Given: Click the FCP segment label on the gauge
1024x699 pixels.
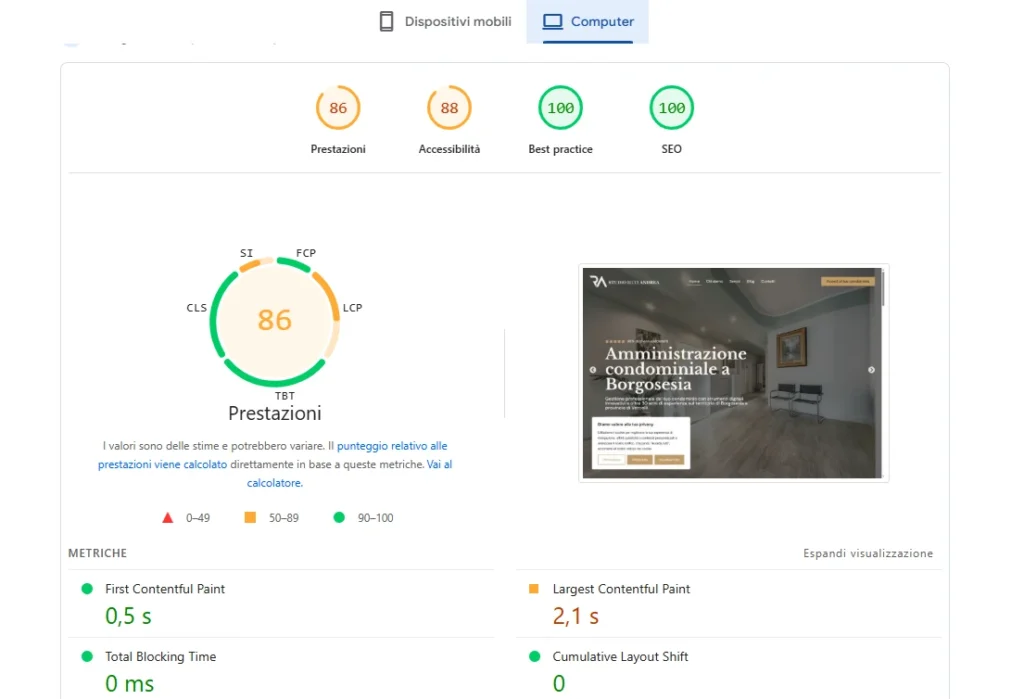Looking at the screenshot, I should click(x=306, y=253).
